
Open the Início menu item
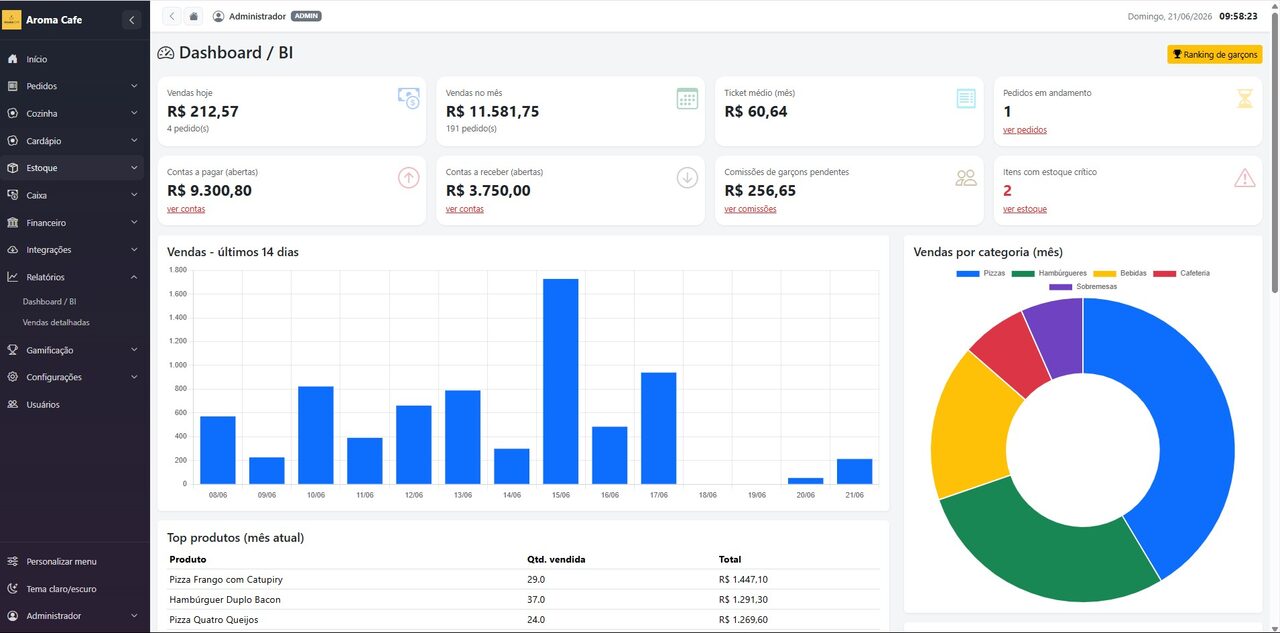click(x=72, y=59)
